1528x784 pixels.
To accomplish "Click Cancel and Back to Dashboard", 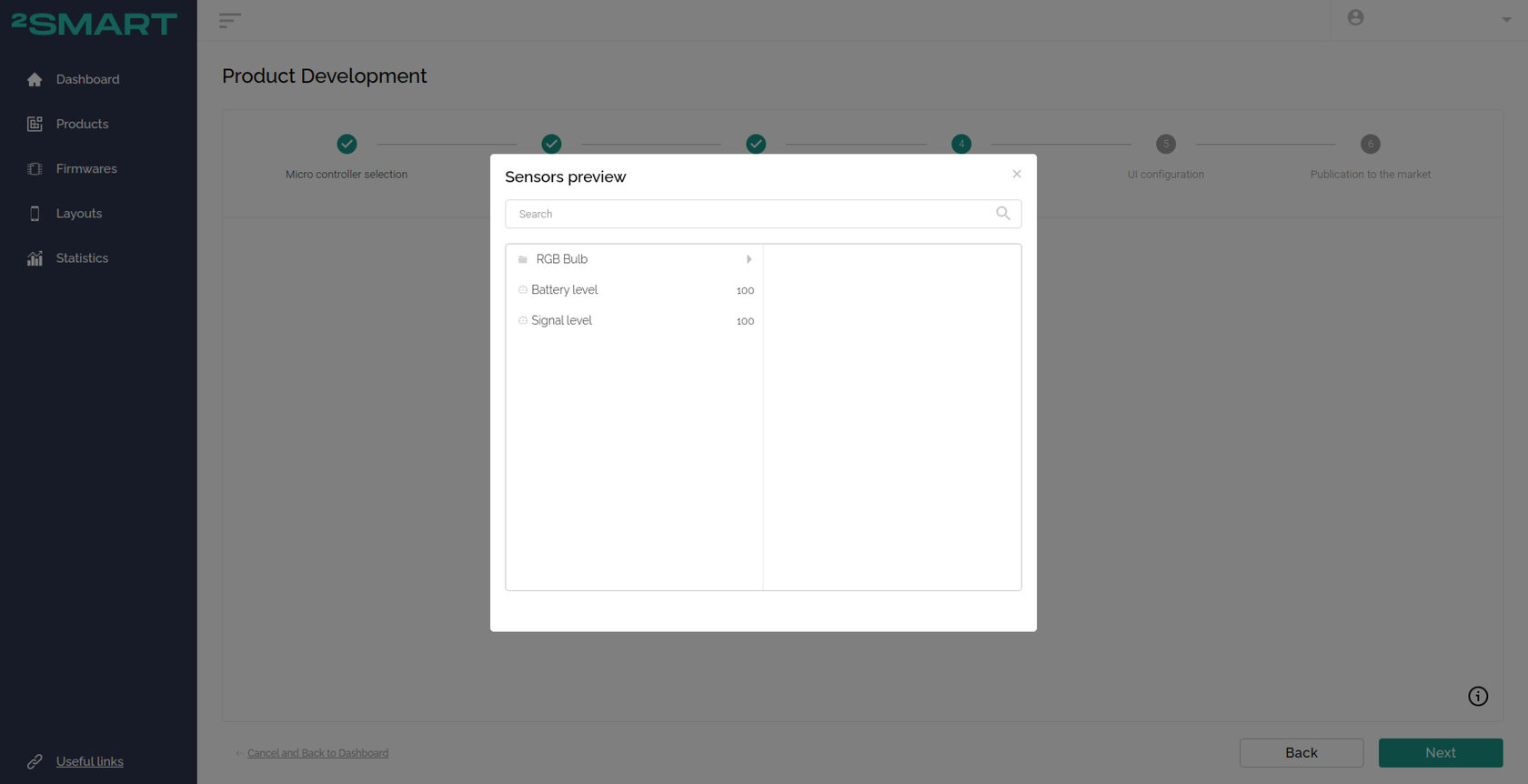I will [x=317, y=753].
